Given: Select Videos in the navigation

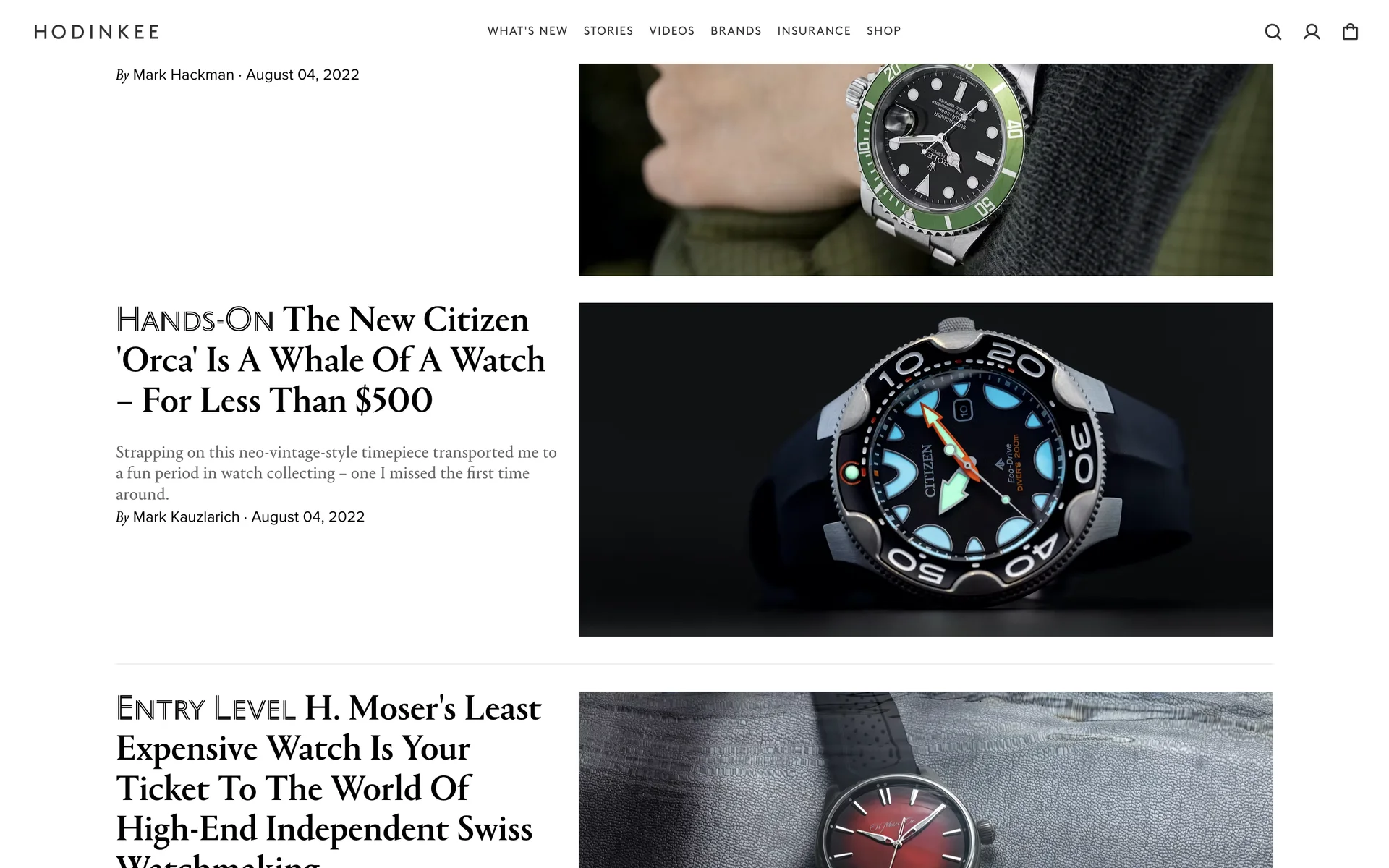Looking at the screenshot, I should tap(672, 31).
